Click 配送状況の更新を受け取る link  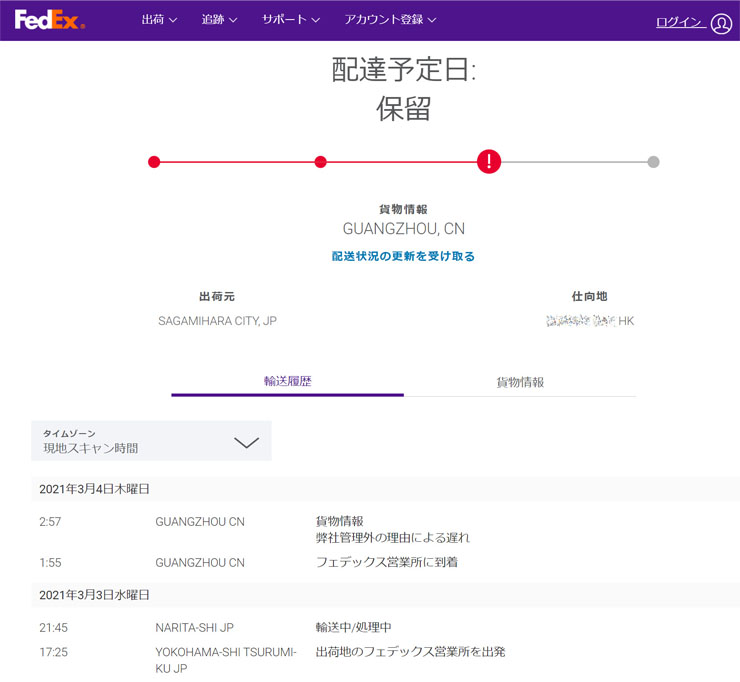click(x=403, y=256)
